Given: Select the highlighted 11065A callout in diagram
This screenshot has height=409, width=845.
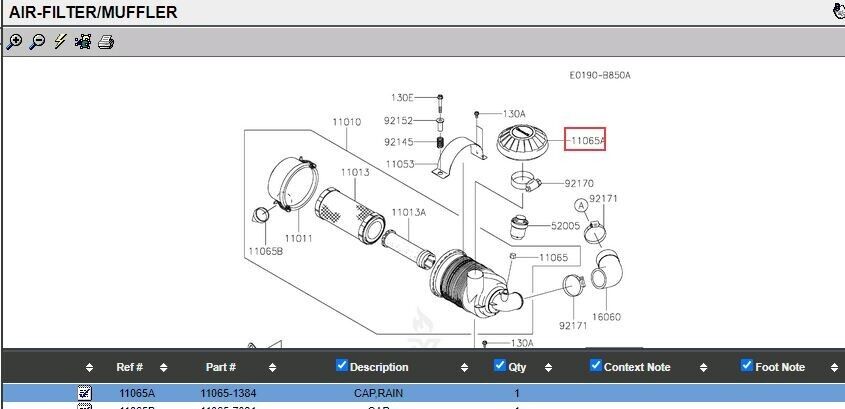Looking at the screenshot, I should click(585, 141).
